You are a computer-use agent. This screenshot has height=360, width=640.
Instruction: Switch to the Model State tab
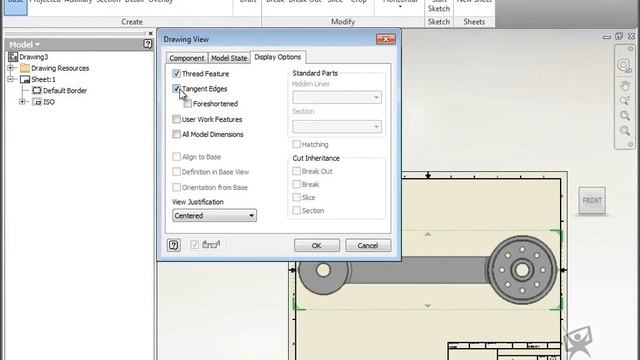tap(229, 58)
